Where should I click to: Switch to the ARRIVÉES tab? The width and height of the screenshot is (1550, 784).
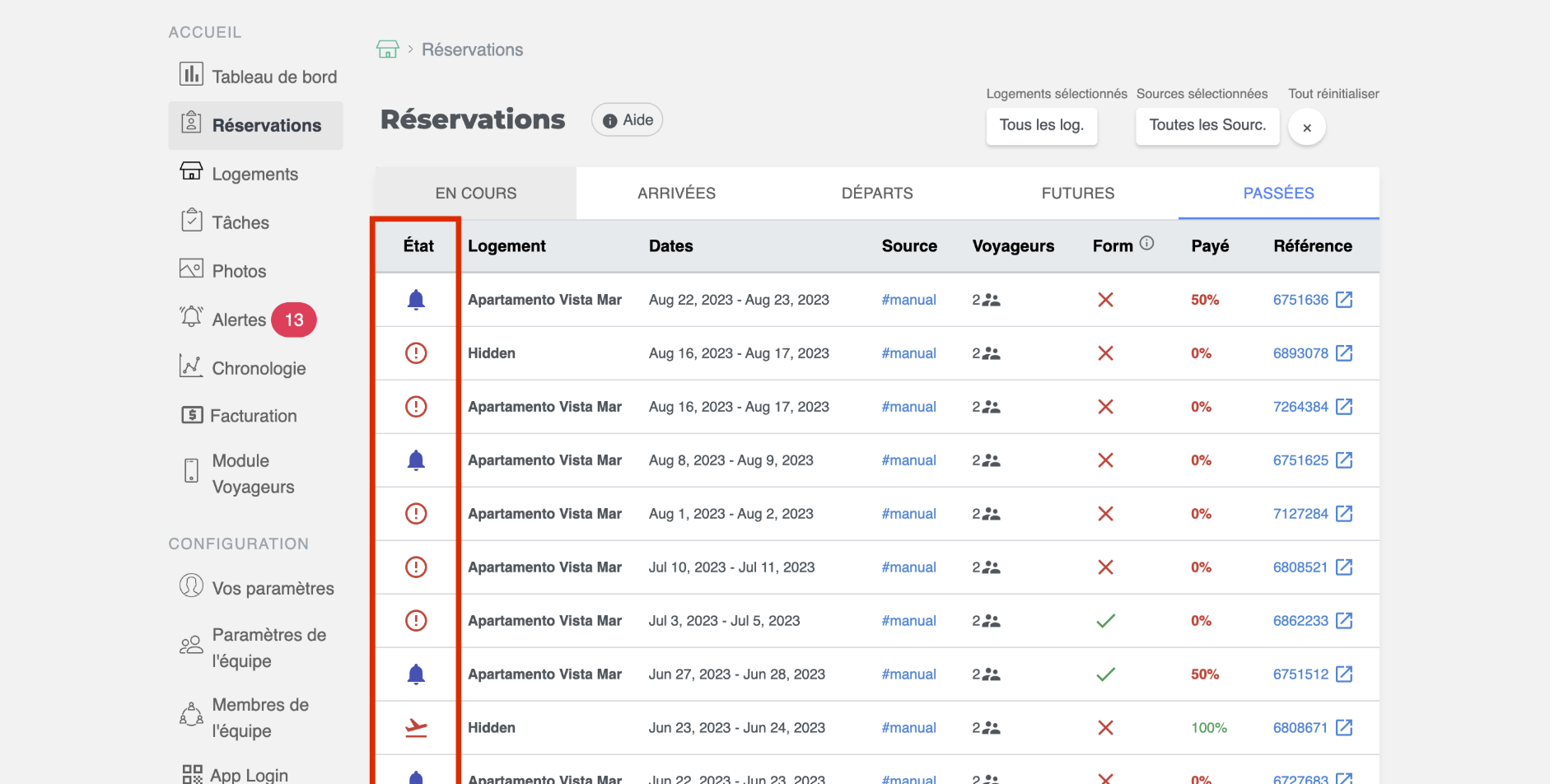676,194
